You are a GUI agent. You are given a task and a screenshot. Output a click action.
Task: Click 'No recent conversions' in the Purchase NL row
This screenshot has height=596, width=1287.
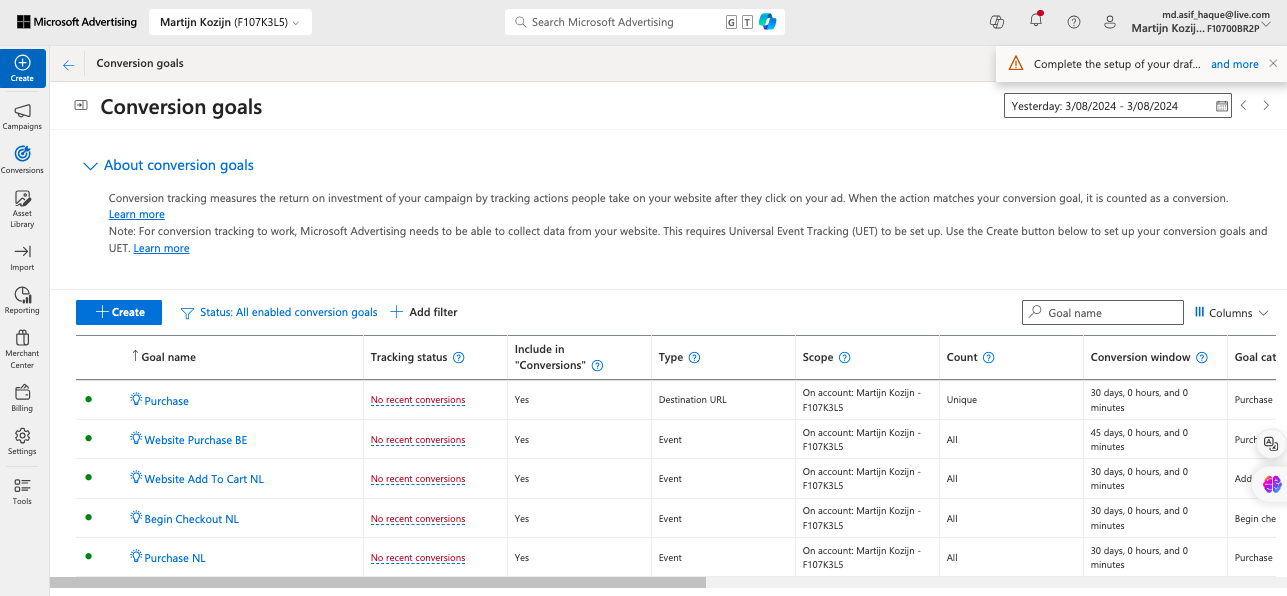tap(418, 558)
